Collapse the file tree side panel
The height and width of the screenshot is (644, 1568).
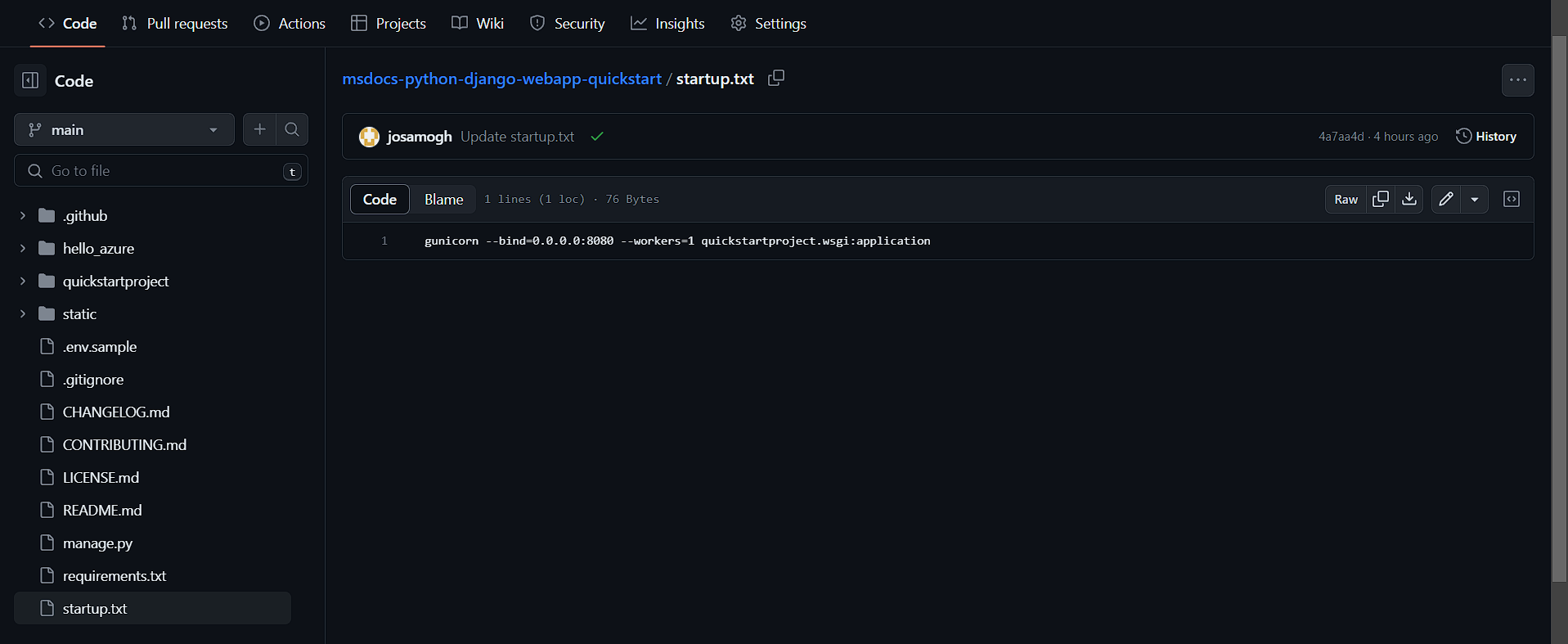click(x=30, y=80)
